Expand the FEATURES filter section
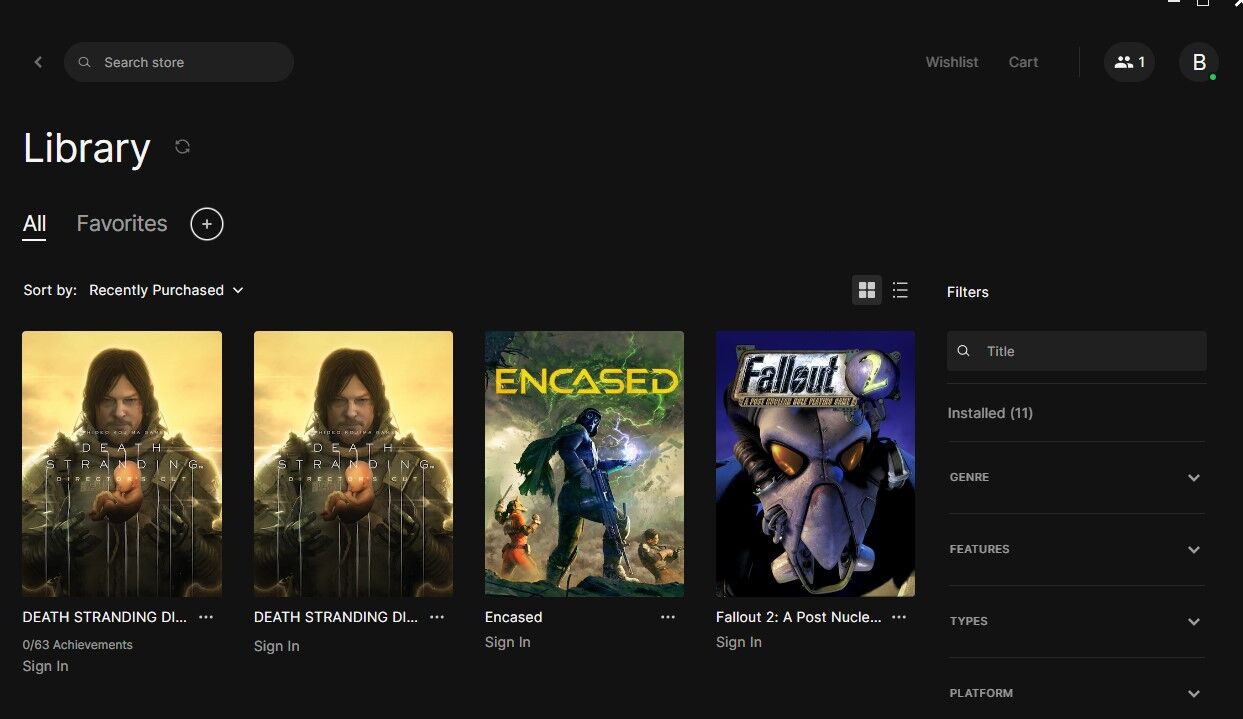The width and height of the screenshot is (1243, 719). pos(1076,550)
